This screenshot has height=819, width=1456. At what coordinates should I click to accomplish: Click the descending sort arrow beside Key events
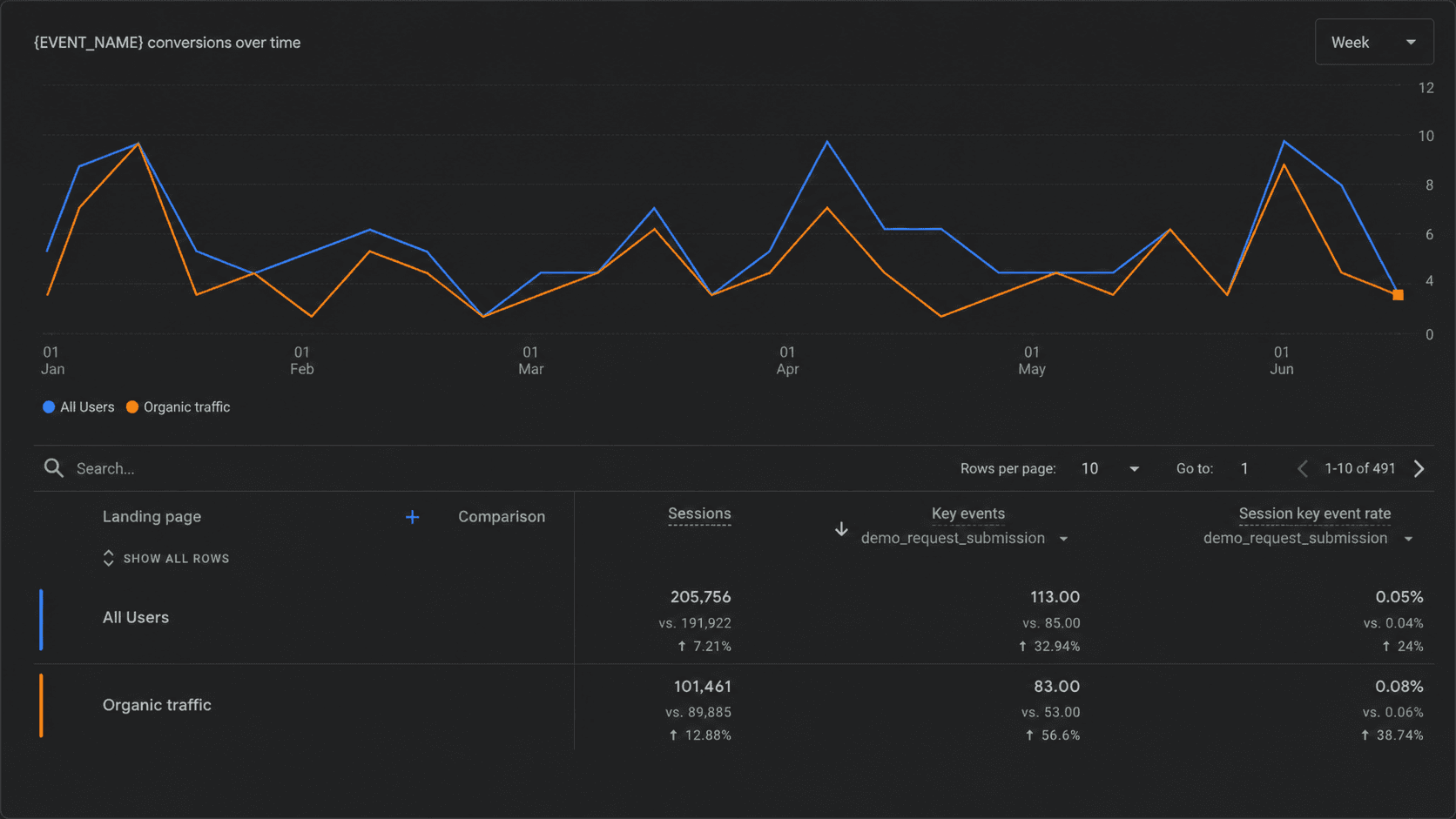point(841,528)
